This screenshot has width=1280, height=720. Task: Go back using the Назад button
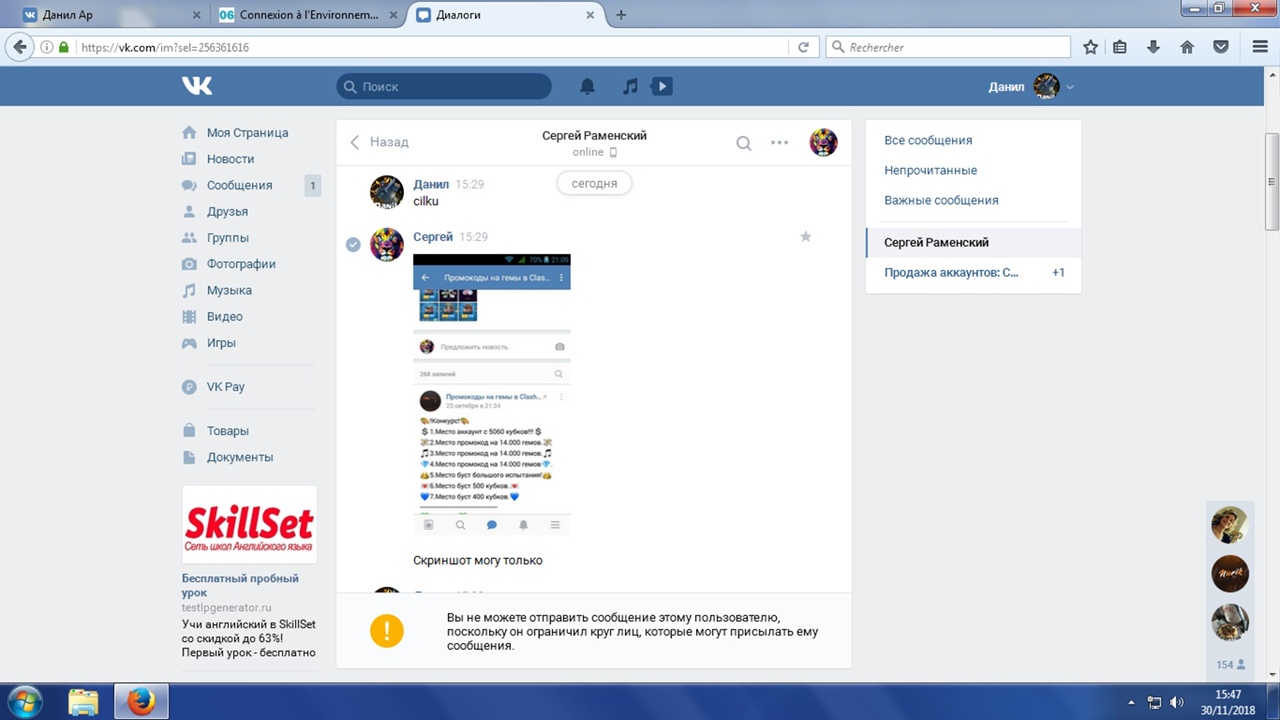click(379, 142)
